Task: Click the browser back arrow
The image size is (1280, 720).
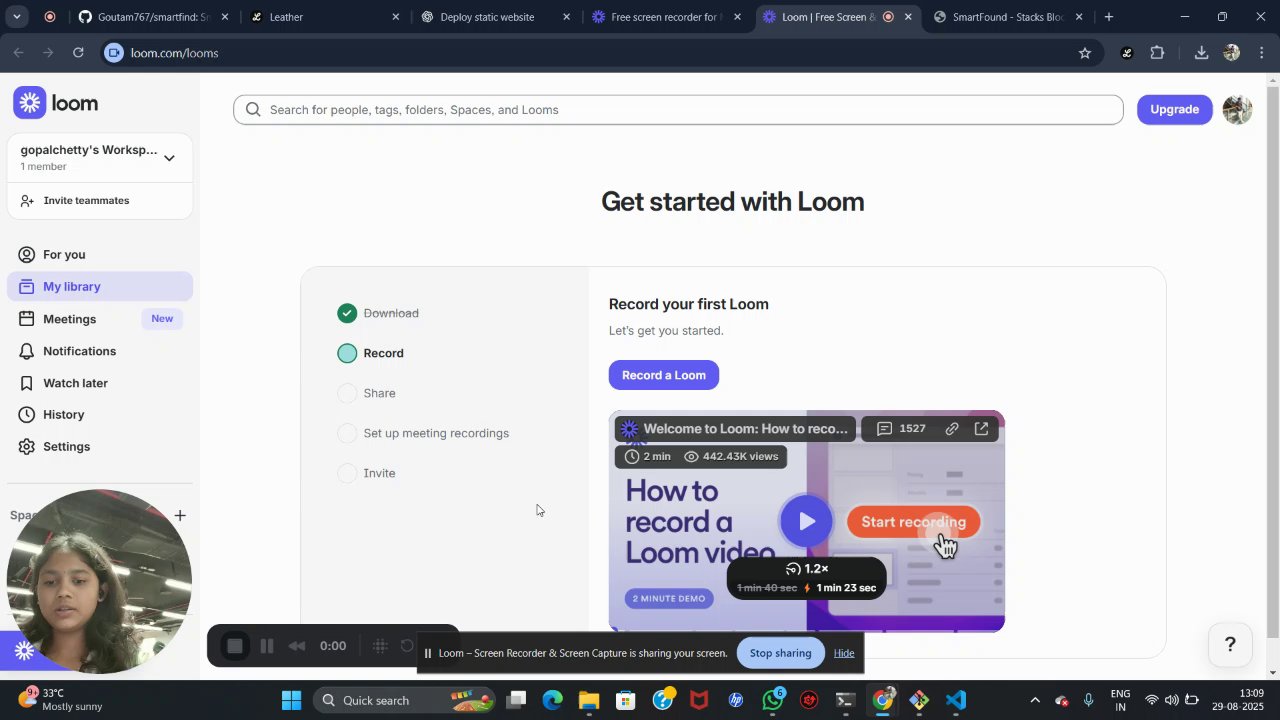Action: [x=18, y=53]
